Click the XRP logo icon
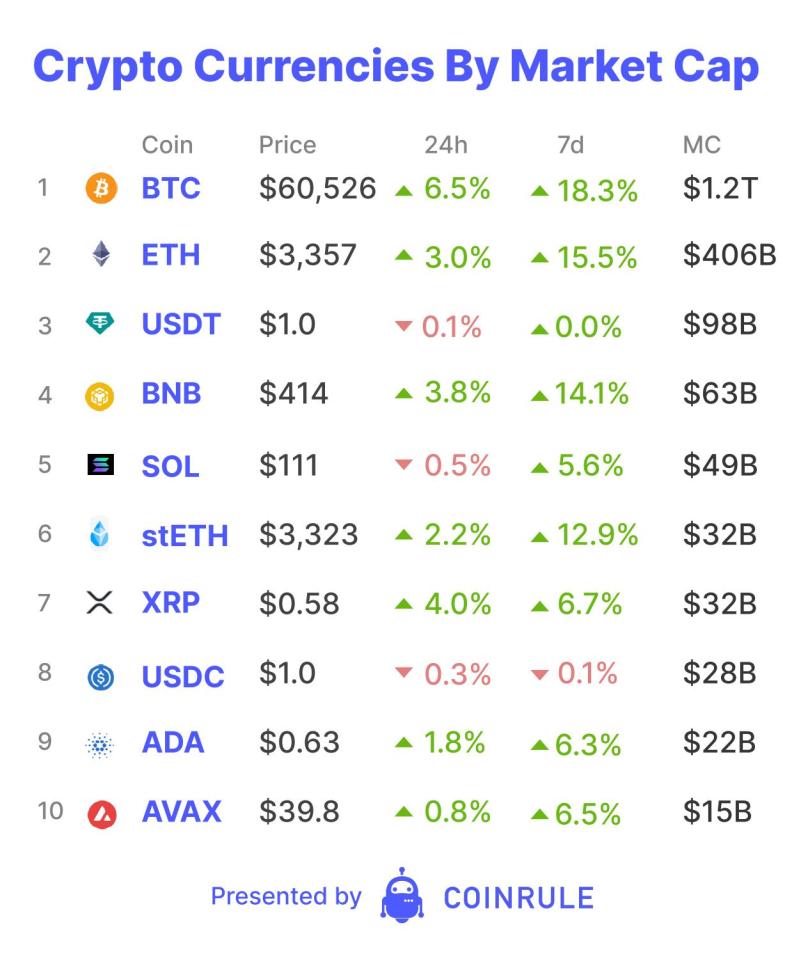Viewport: 801px width, 959px height. point(101,603)
